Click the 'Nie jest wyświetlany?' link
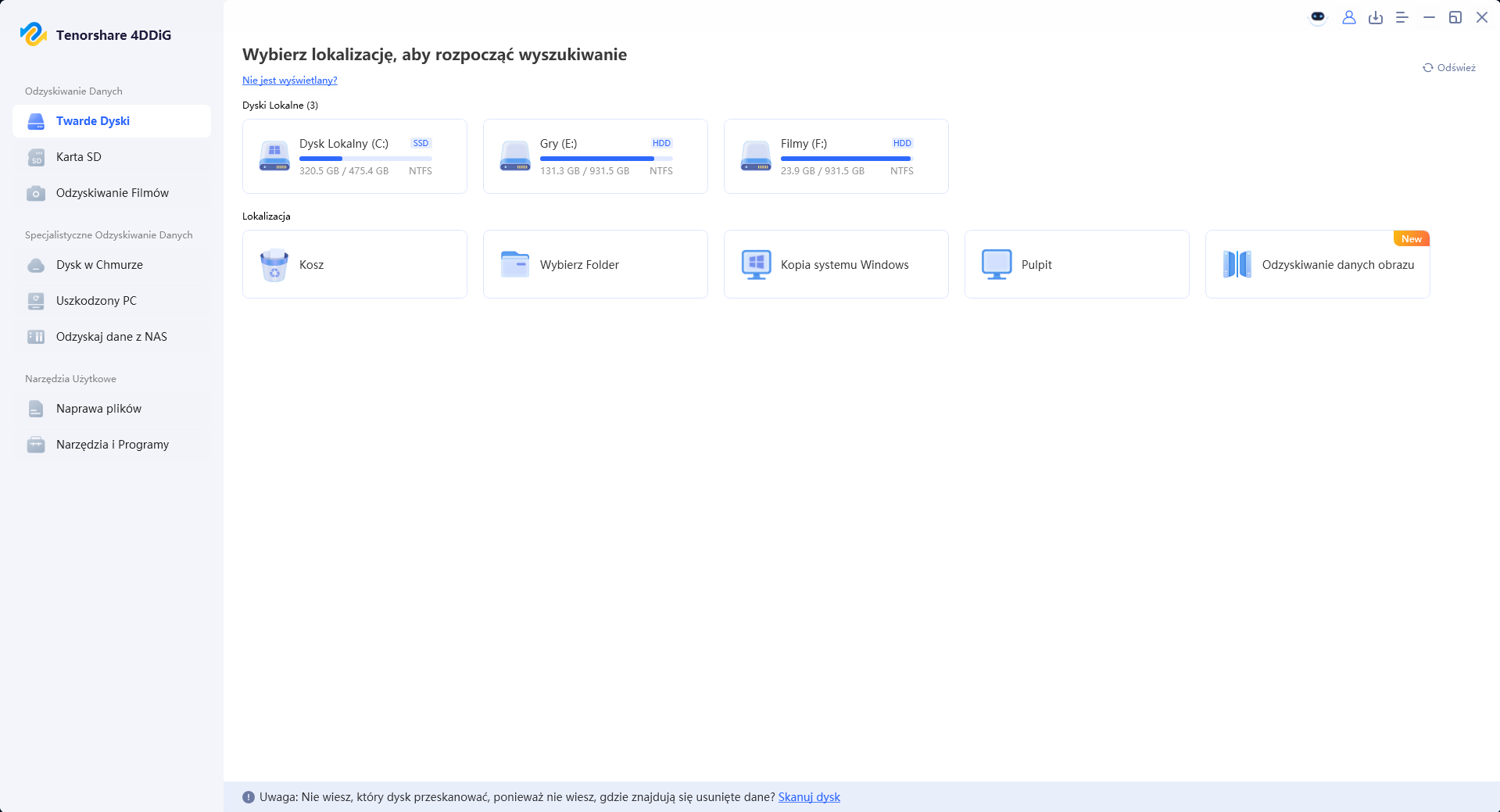Screen dimensions: 1500x812 [x=290, y=80]
